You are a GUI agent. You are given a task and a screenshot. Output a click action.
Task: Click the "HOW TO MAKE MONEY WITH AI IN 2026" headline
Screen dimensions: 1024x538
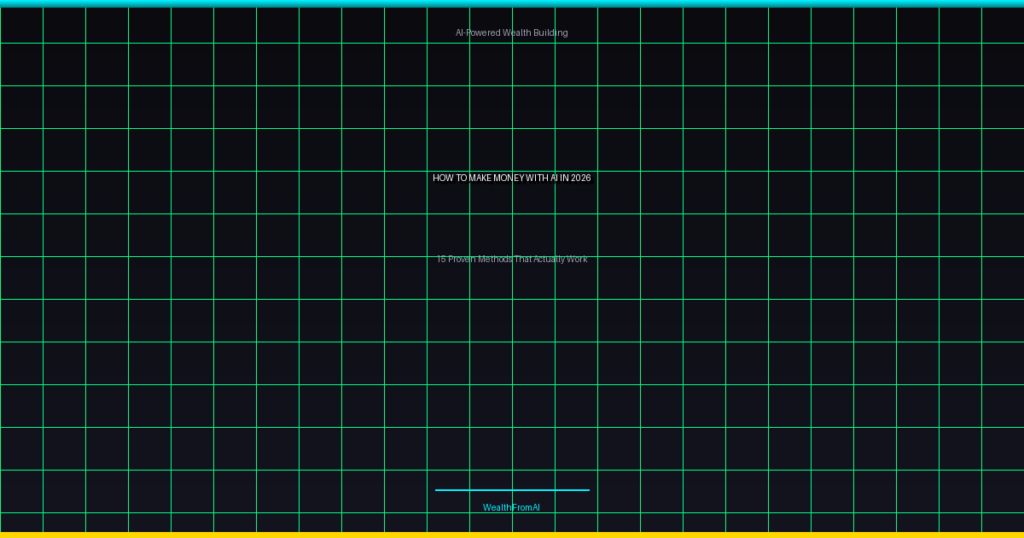click(x=511, y=178)
